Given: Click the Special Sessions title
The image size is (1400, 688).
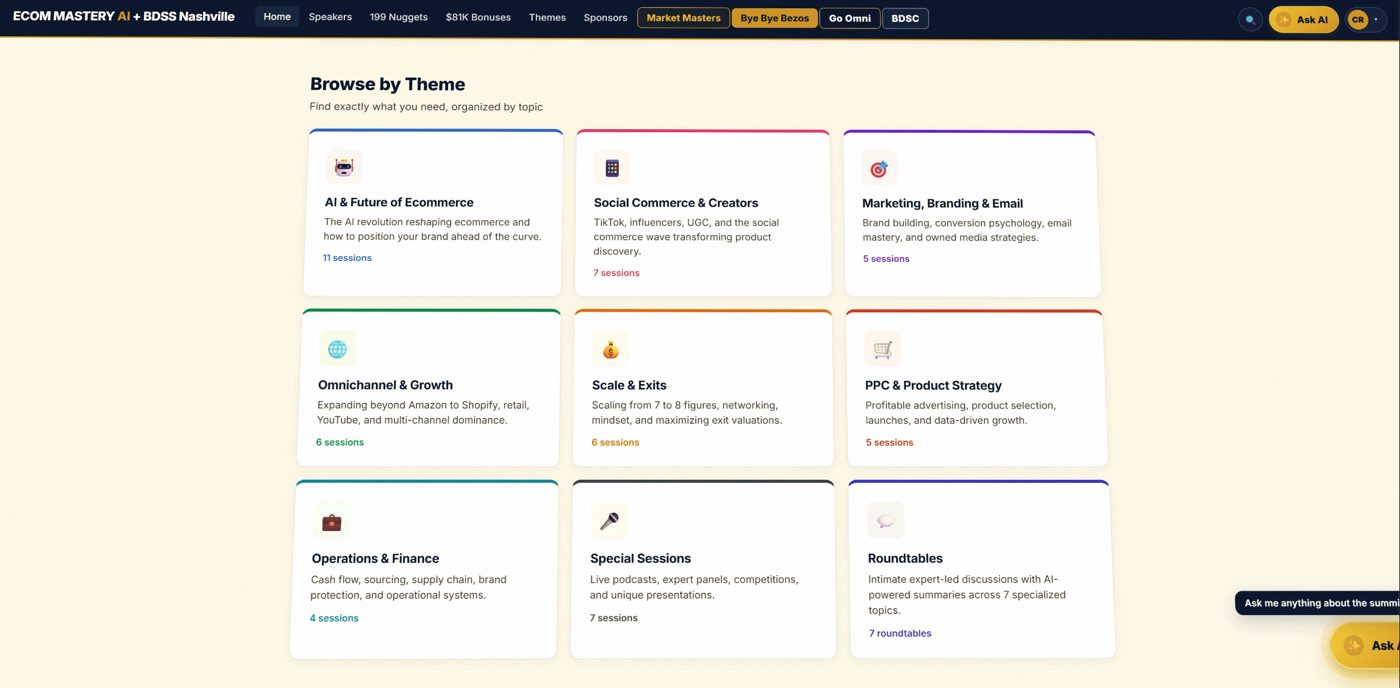Looking at the screenshot, I should 640,558.
